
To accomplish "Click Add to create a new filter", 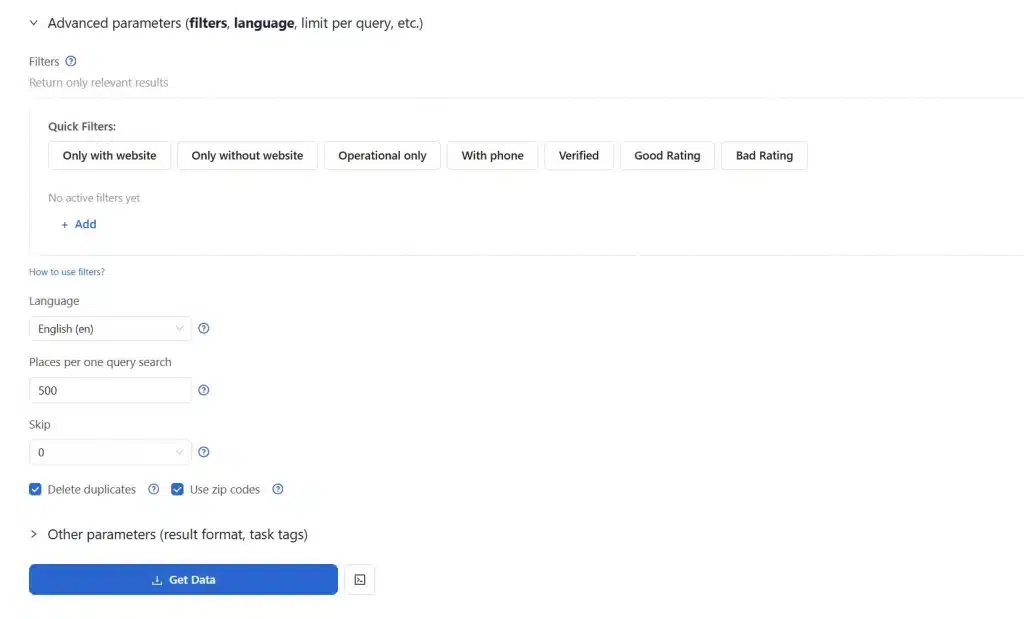I will coord(78,224).
